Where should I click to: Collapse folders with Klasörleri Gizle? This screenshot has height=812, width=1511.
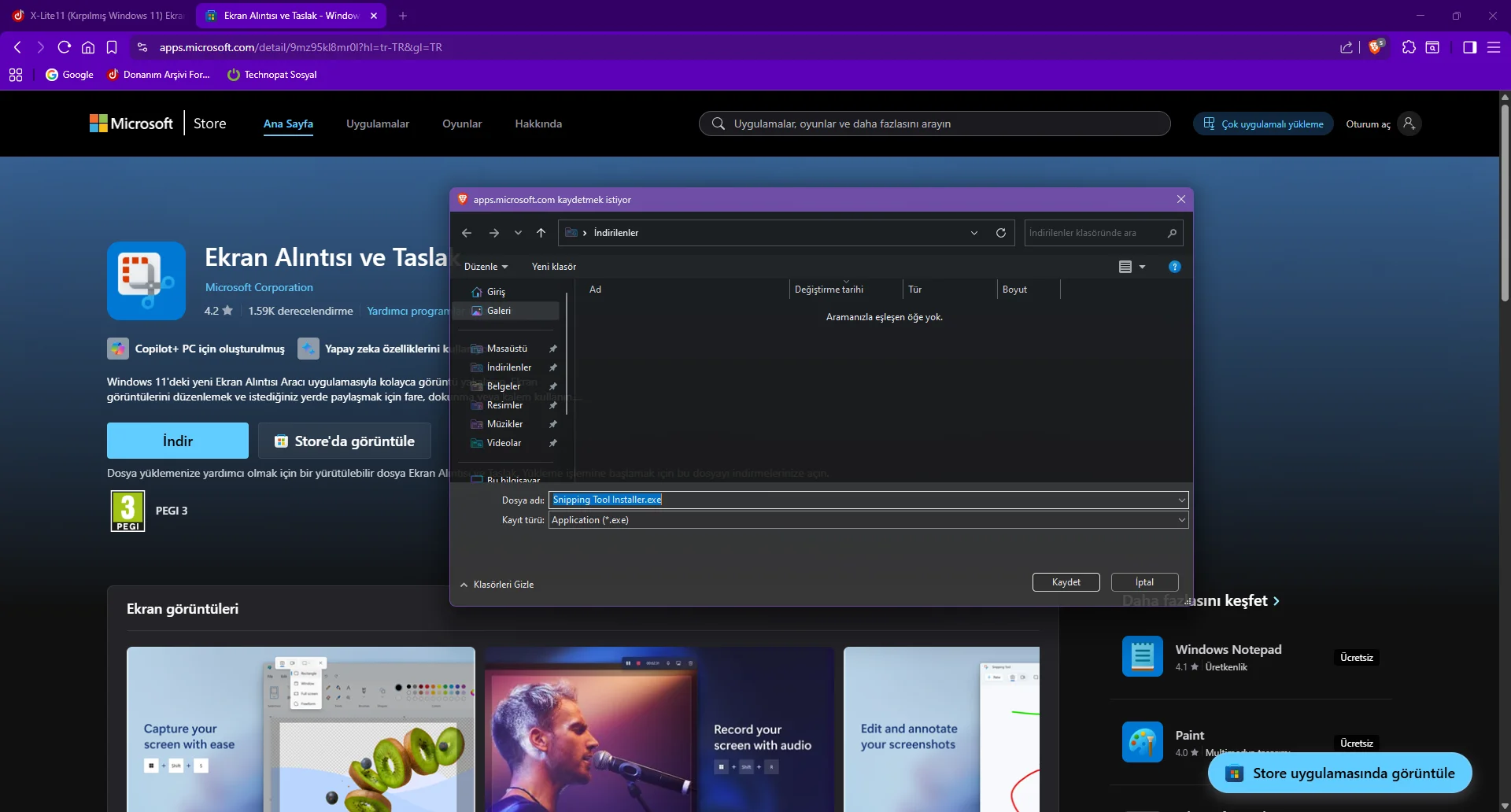(497, 585)
